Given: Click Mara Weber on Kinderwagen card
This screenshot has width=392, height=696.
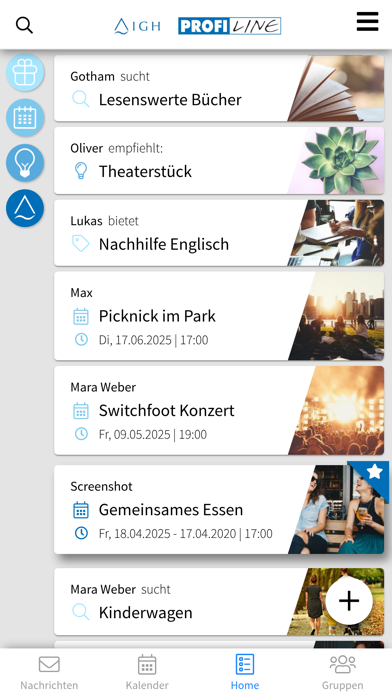Looking at the screenshot, I should point(103,589).
